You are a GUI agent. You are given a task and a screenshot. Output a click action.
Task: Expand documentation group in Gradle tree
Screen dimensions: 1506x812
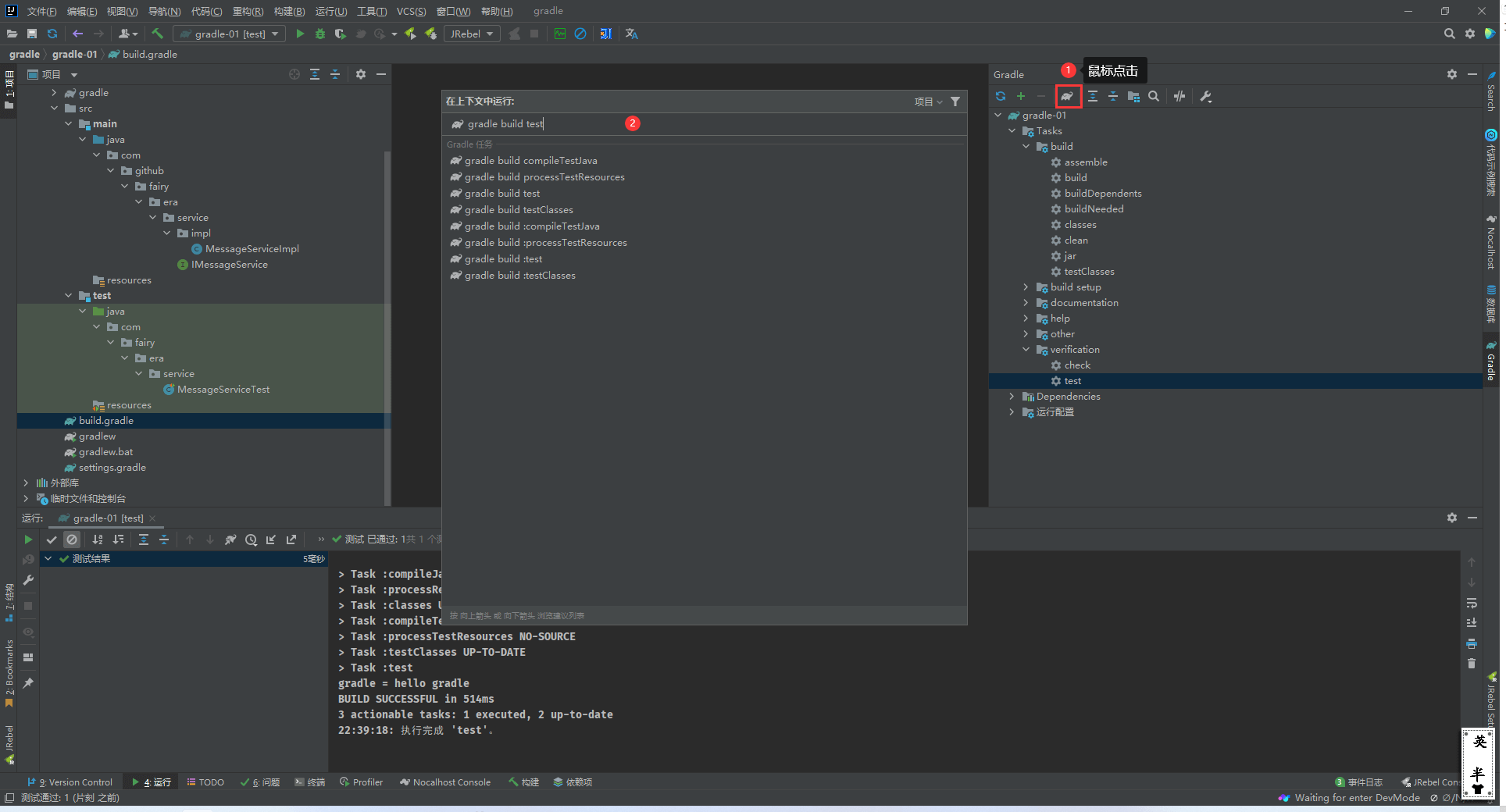pyautogui.click(x=1026, y=303)
